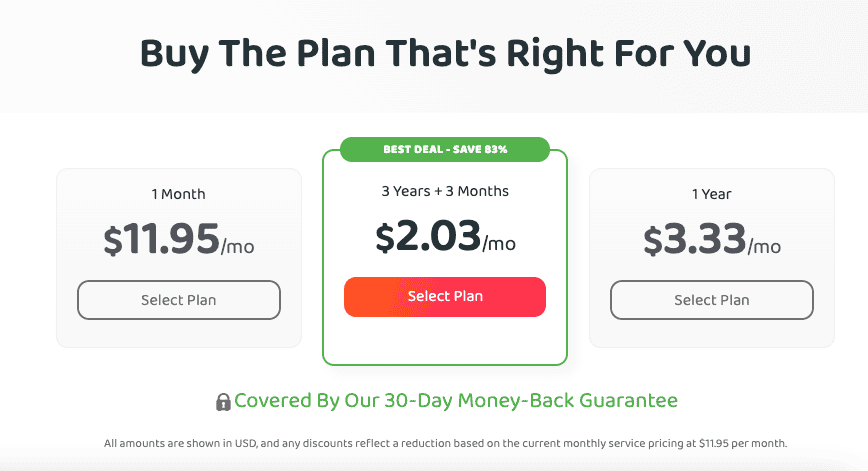Select Plan for the 1 Month option

click(x=179, y=300)
